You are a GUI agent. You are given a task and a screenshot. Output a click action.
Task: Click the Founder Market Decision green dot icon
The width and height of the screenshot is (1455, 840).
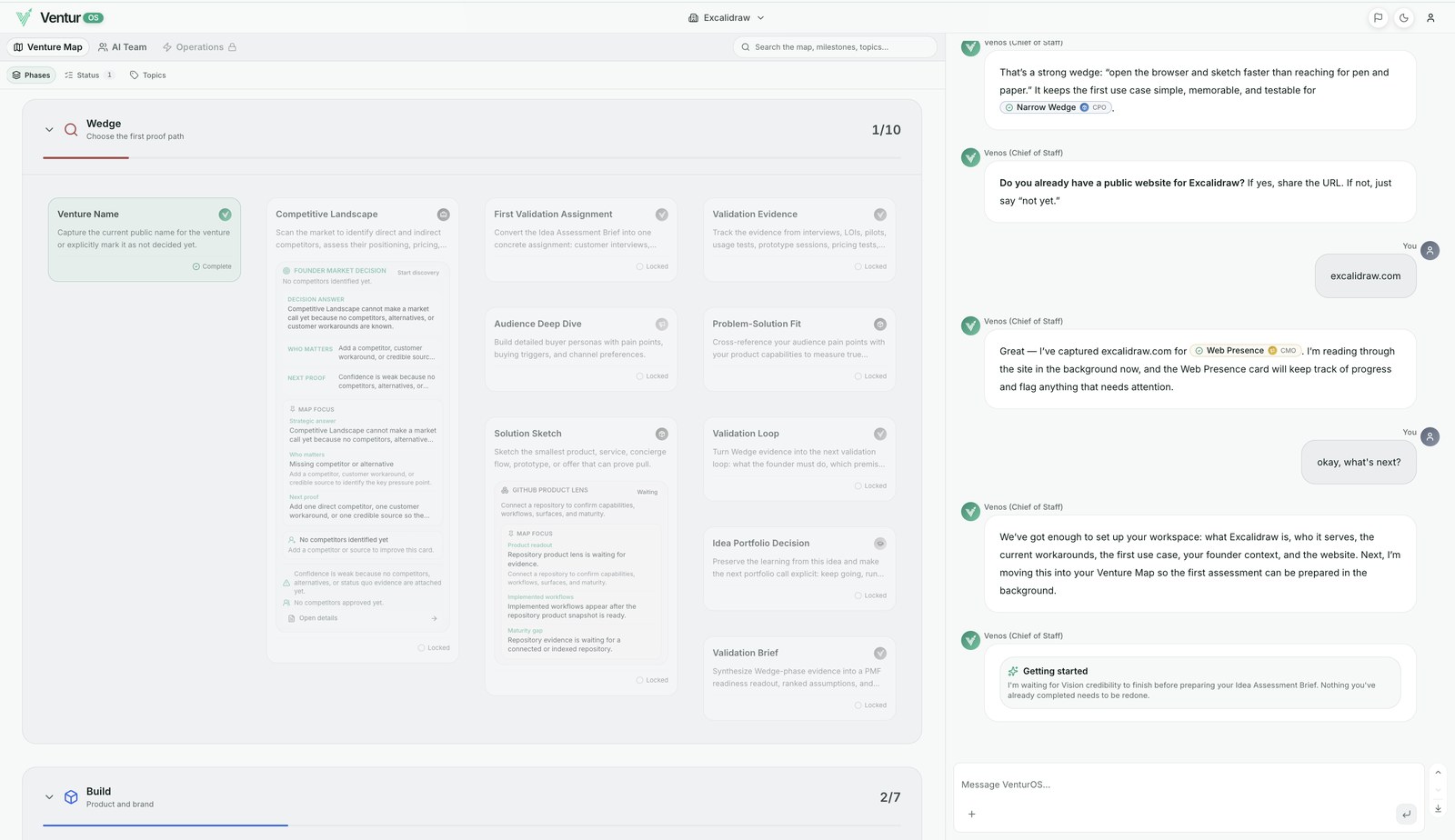tap(286, 271)
